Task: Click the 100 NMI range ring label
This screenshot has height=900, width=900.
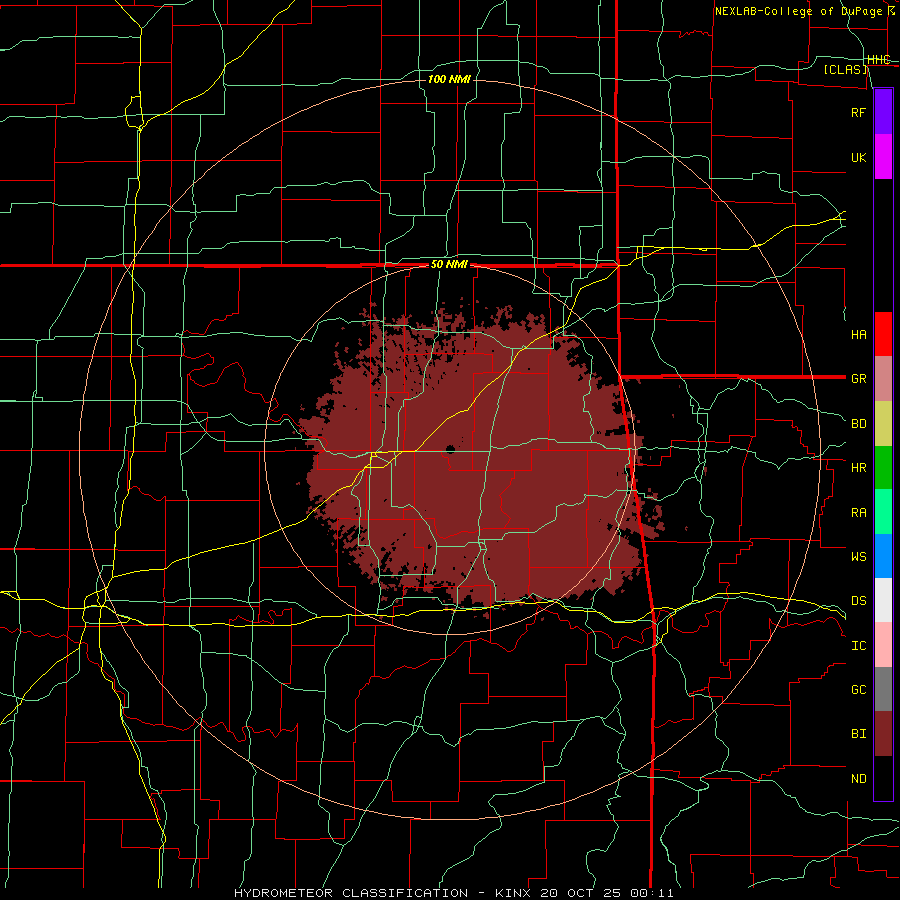Action: pos(449,79)
